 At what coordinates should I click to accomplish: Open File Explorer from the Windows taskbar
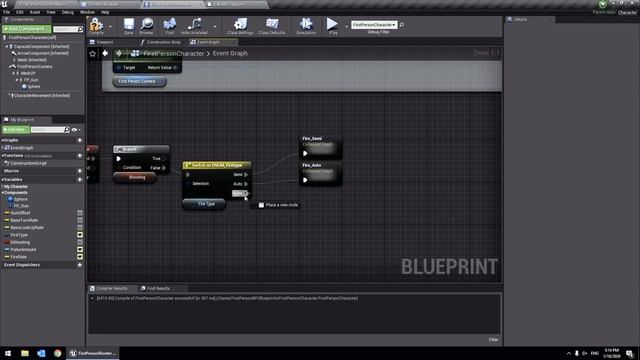click(25, 353)
